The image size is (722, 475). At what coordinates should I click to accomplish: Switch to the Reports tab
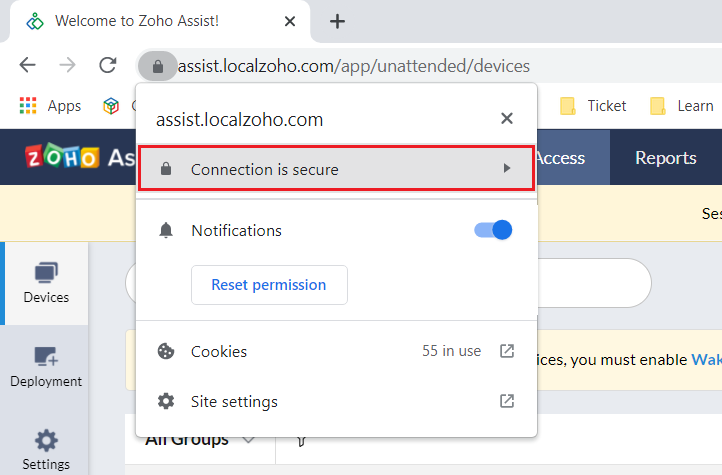click(665, 157)
